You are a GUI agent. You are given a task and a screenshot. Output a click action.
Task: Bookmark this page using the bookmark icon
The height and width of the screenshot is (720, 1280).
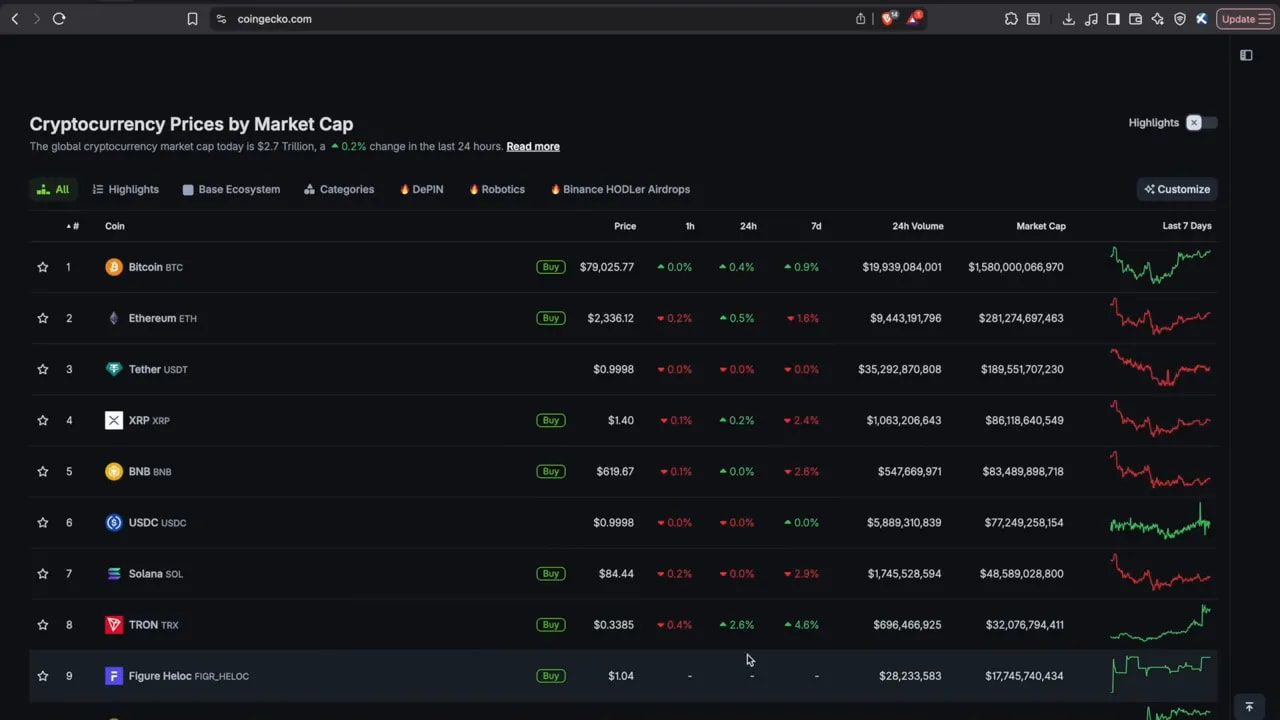tap(192, 19)
